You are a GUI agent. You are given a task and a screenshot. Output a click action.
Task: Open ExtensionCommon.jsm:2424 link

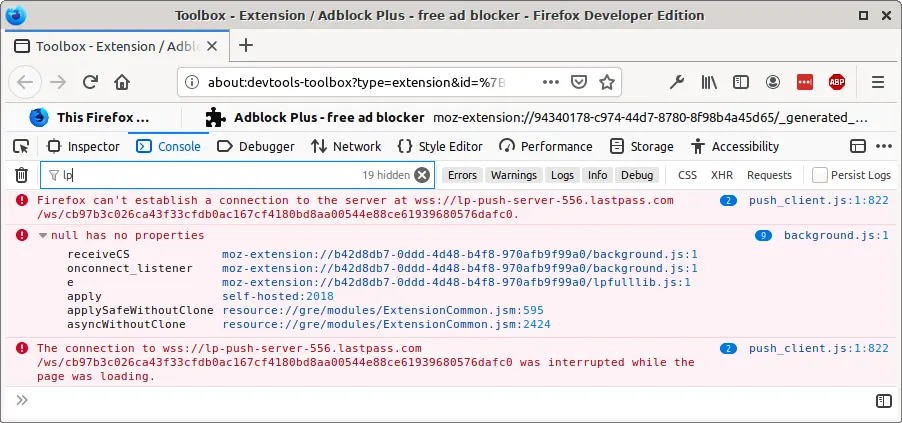point(386,324)
